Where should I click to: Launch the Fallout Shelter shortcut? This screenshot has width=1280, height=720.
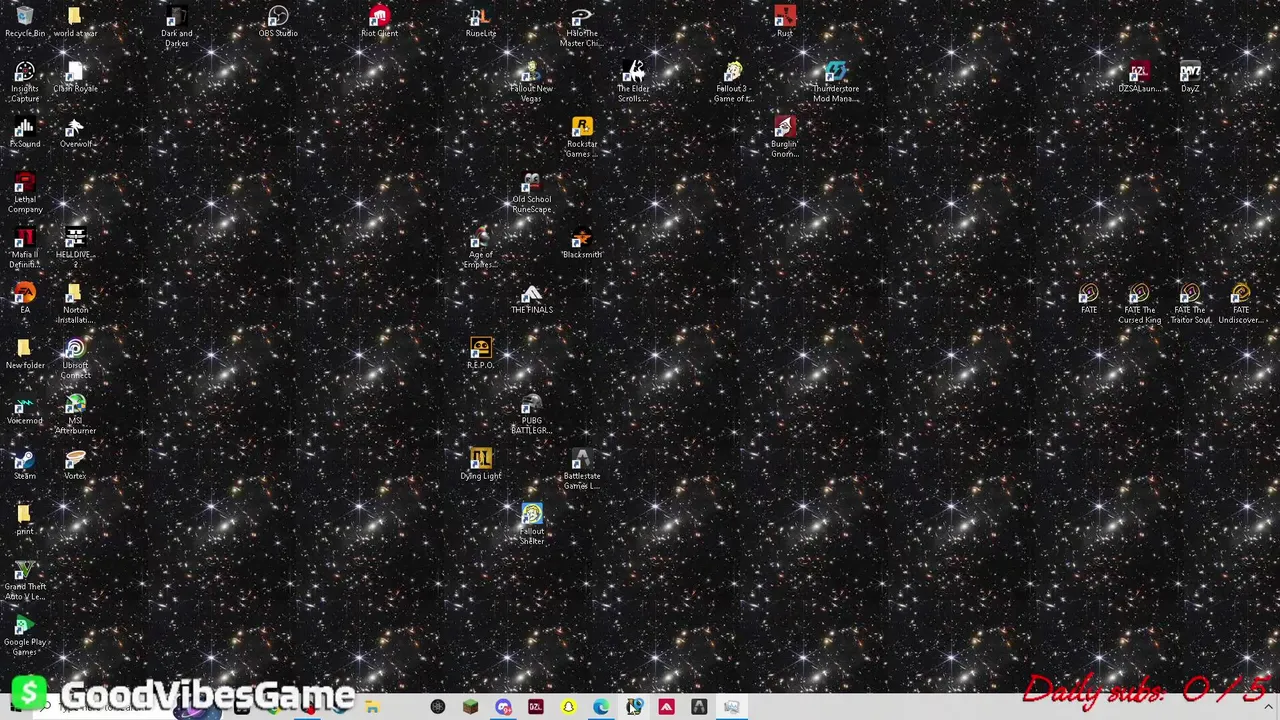[x=532, y=524]
